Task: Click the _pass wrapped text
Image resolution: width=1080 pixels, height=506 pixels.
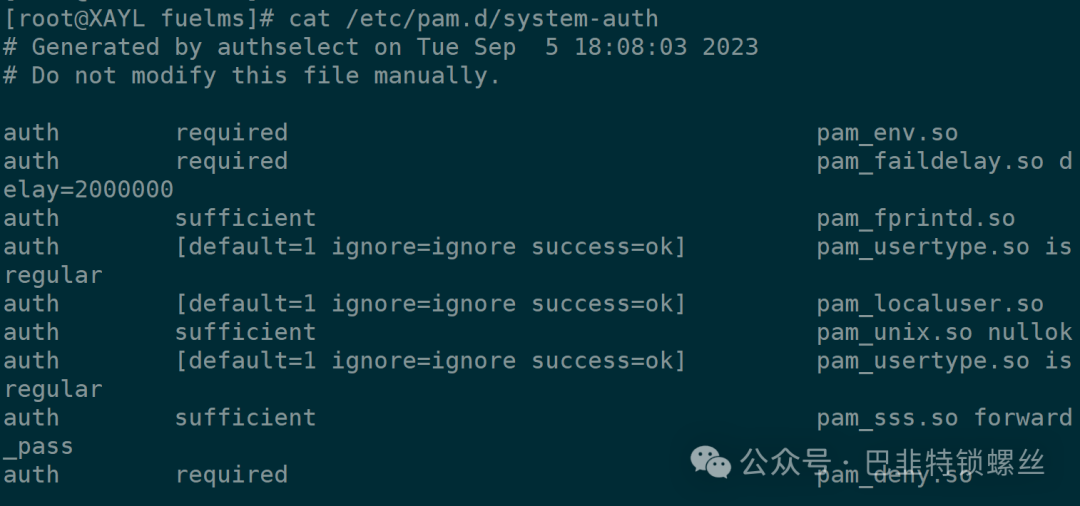Action: pyautogui.click(x=38, y=447)
